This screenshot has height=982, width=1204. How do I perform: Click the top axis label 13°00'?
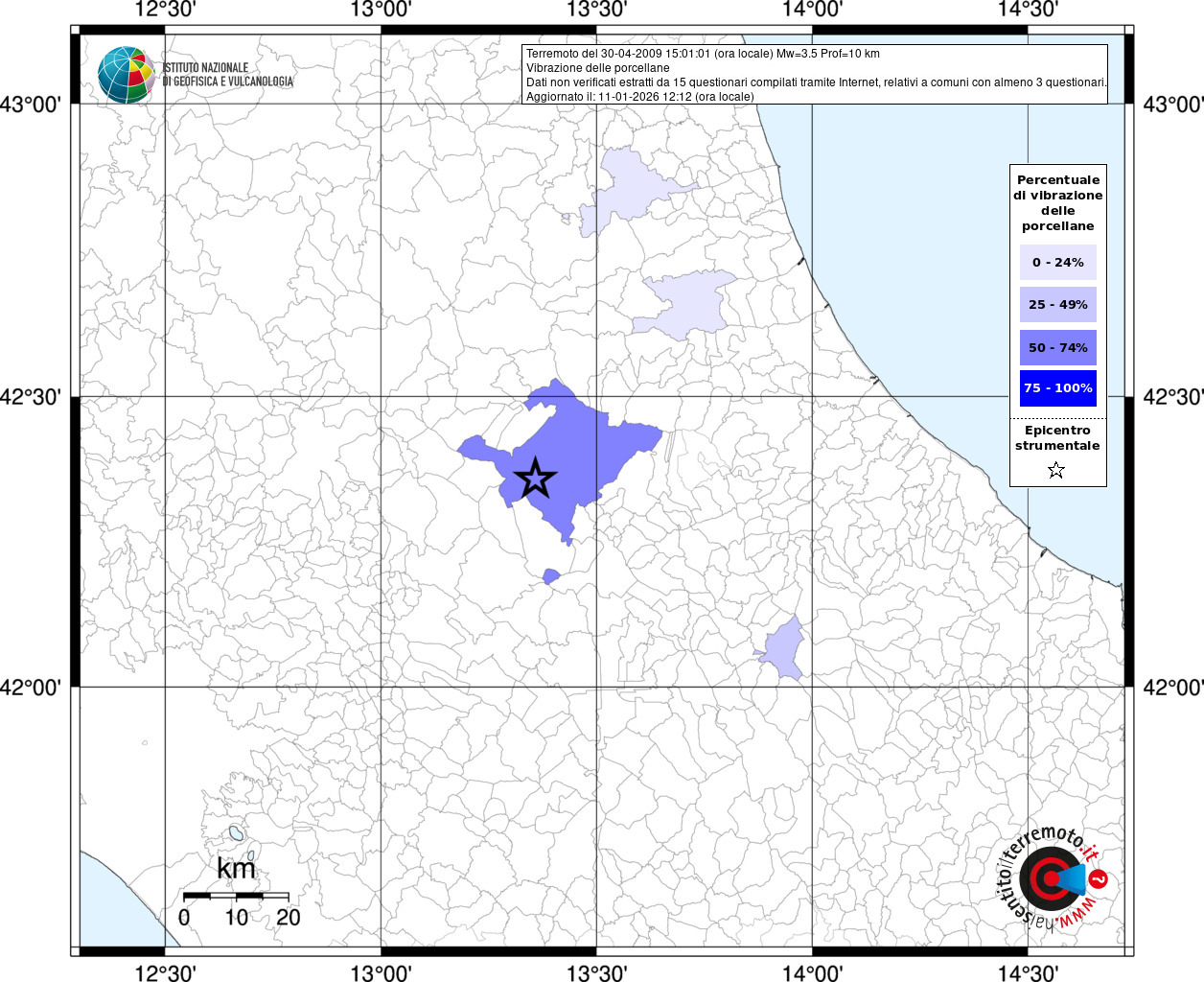coord(382,10)
